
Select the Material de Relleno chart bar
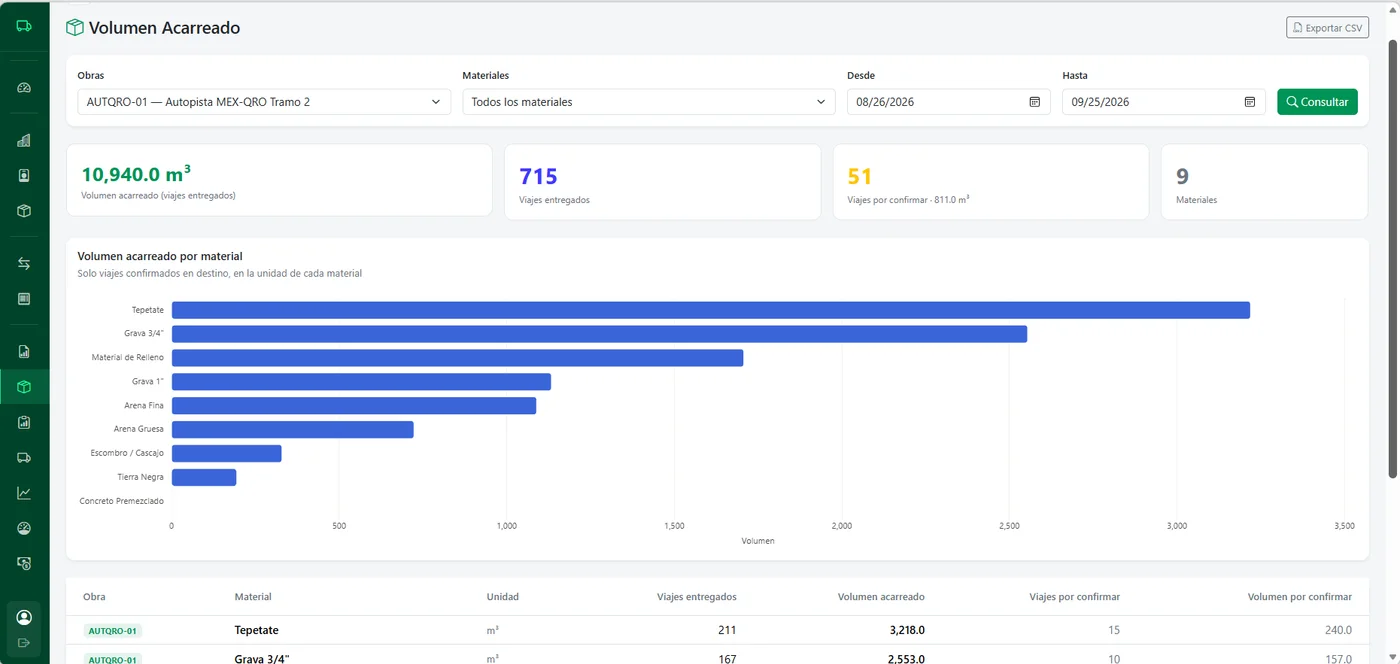[x=457, y=358]
